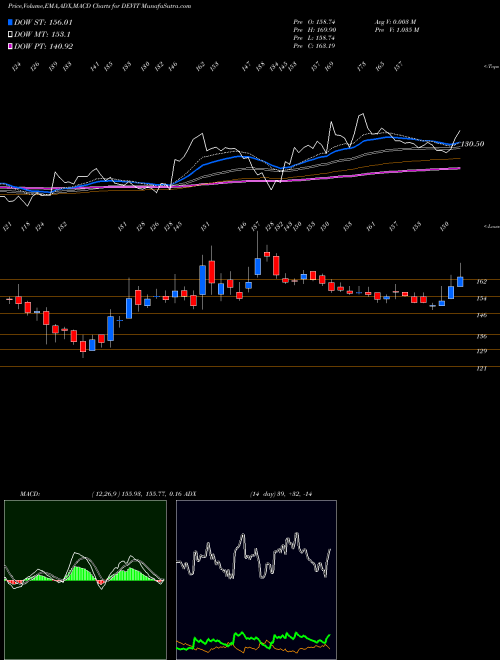500x660 pixels.
Task: Click the white DOW MT legend swatch
Action: 11,35
